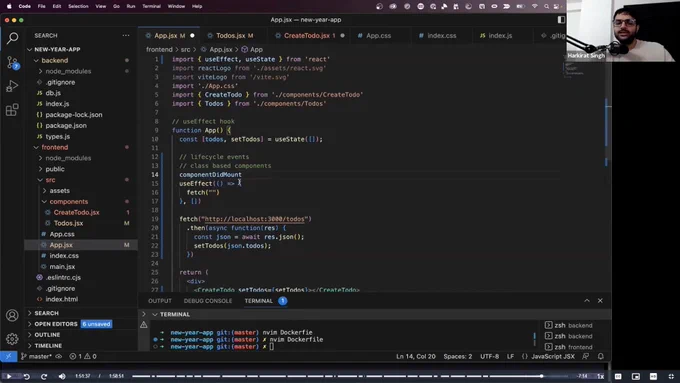Click the video progress bar playhead knob

click(x=541, y=376)
